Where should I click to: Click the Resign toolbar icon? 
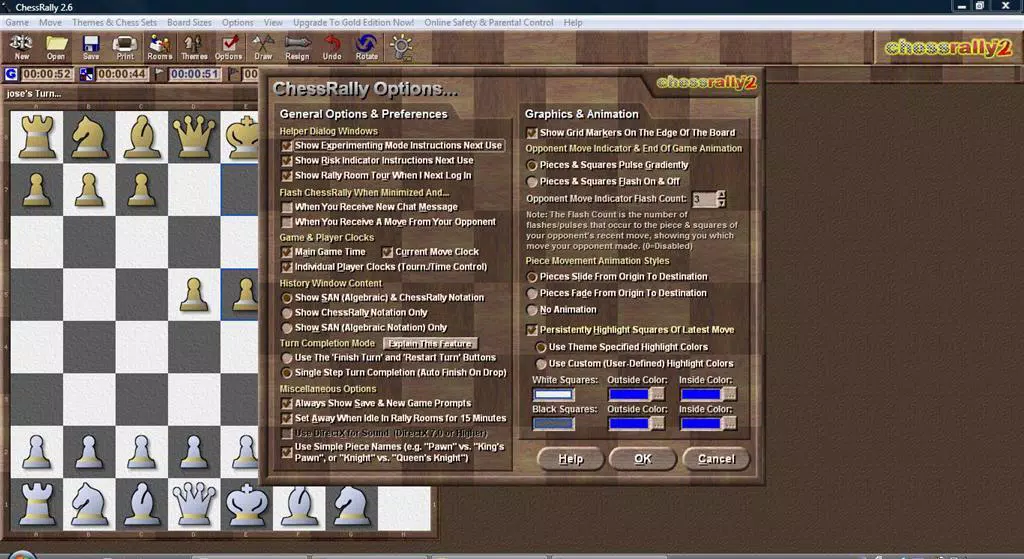pyautogui.click(x=297, y=47)
